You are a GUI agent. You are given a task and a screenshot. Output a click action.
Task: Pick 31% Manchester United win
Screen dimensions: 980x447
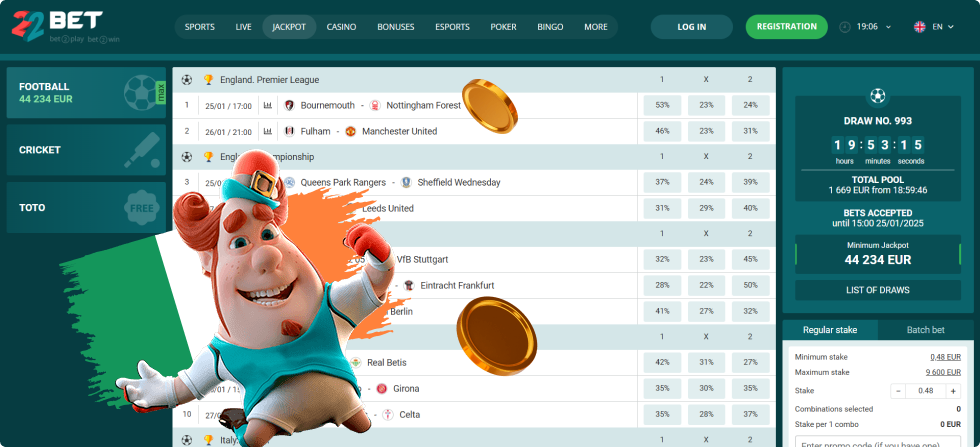pyautogui.click(x=750, y=131)
